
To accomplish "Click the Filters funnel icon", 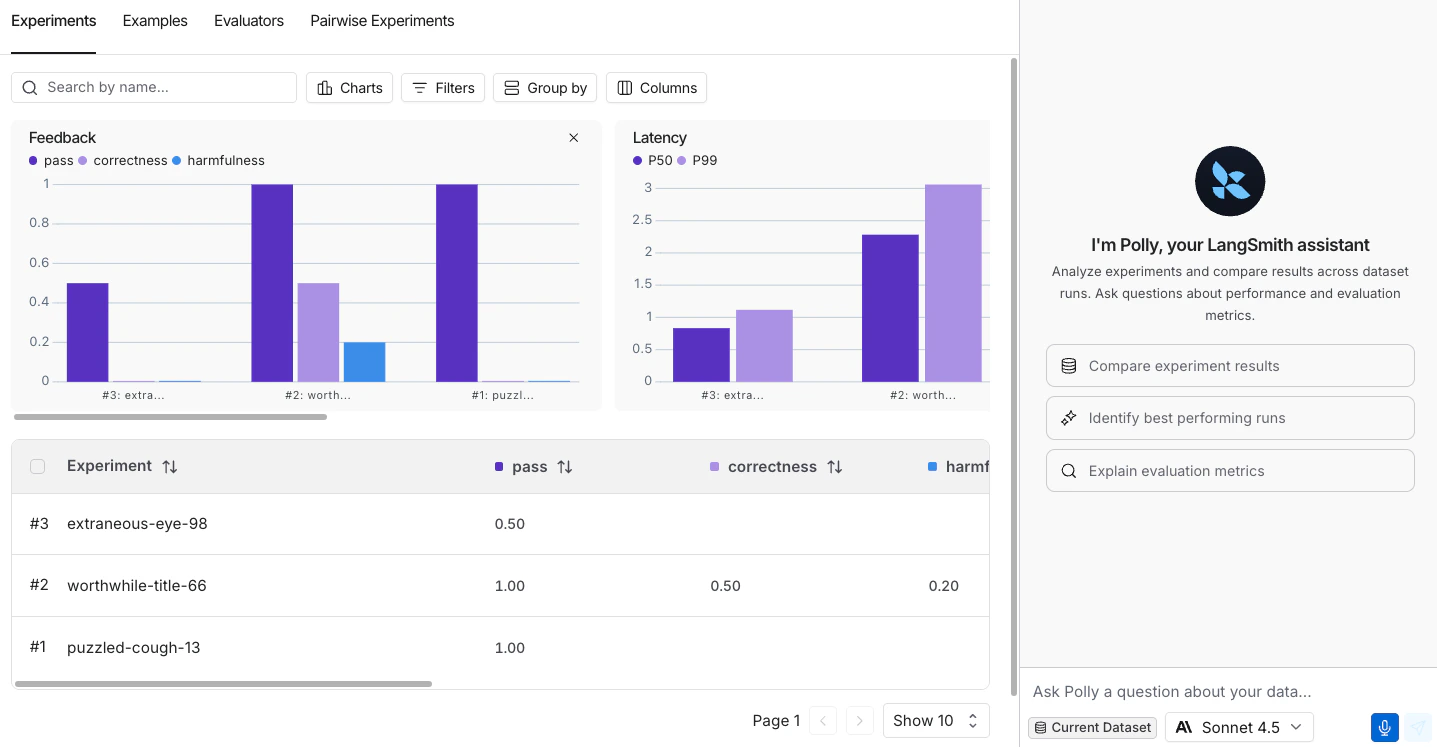I will point(420,88).
